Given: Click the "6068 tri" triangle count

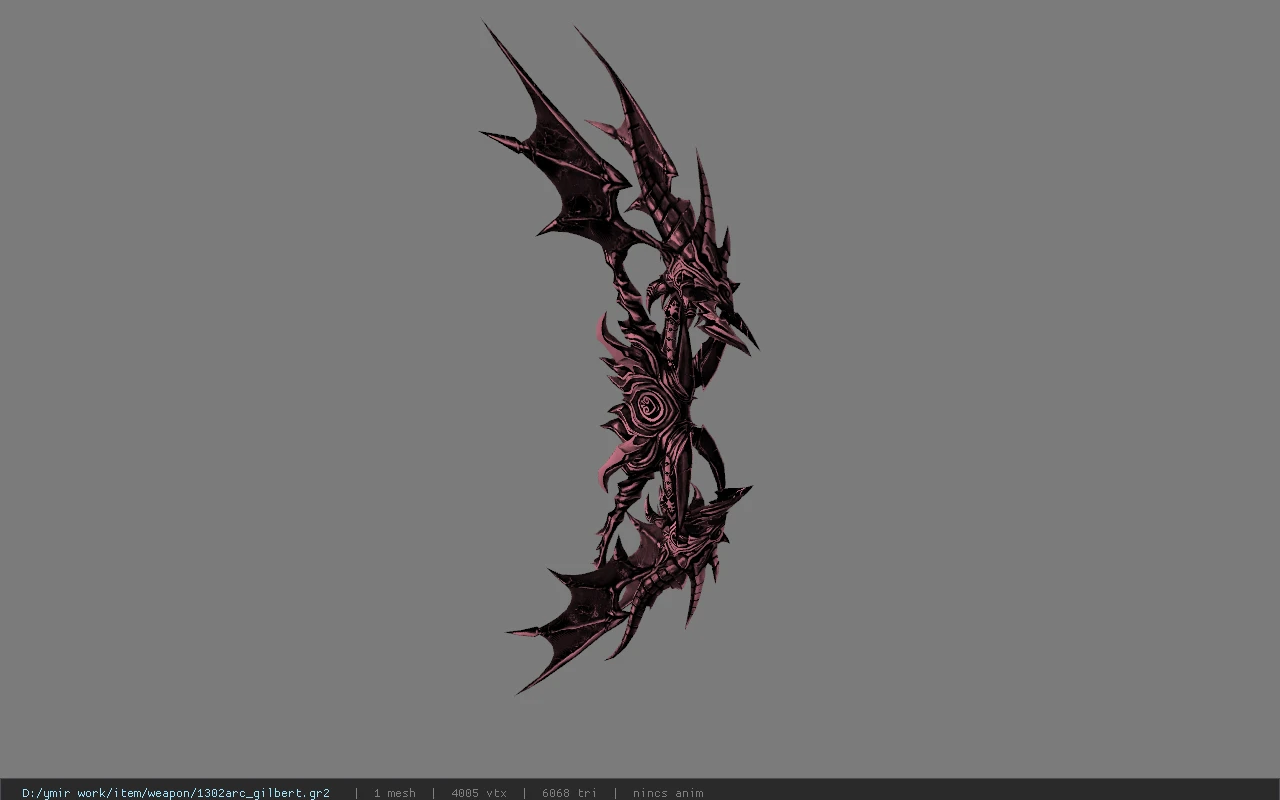Looking at the screenshot, I should pos(569,793).
